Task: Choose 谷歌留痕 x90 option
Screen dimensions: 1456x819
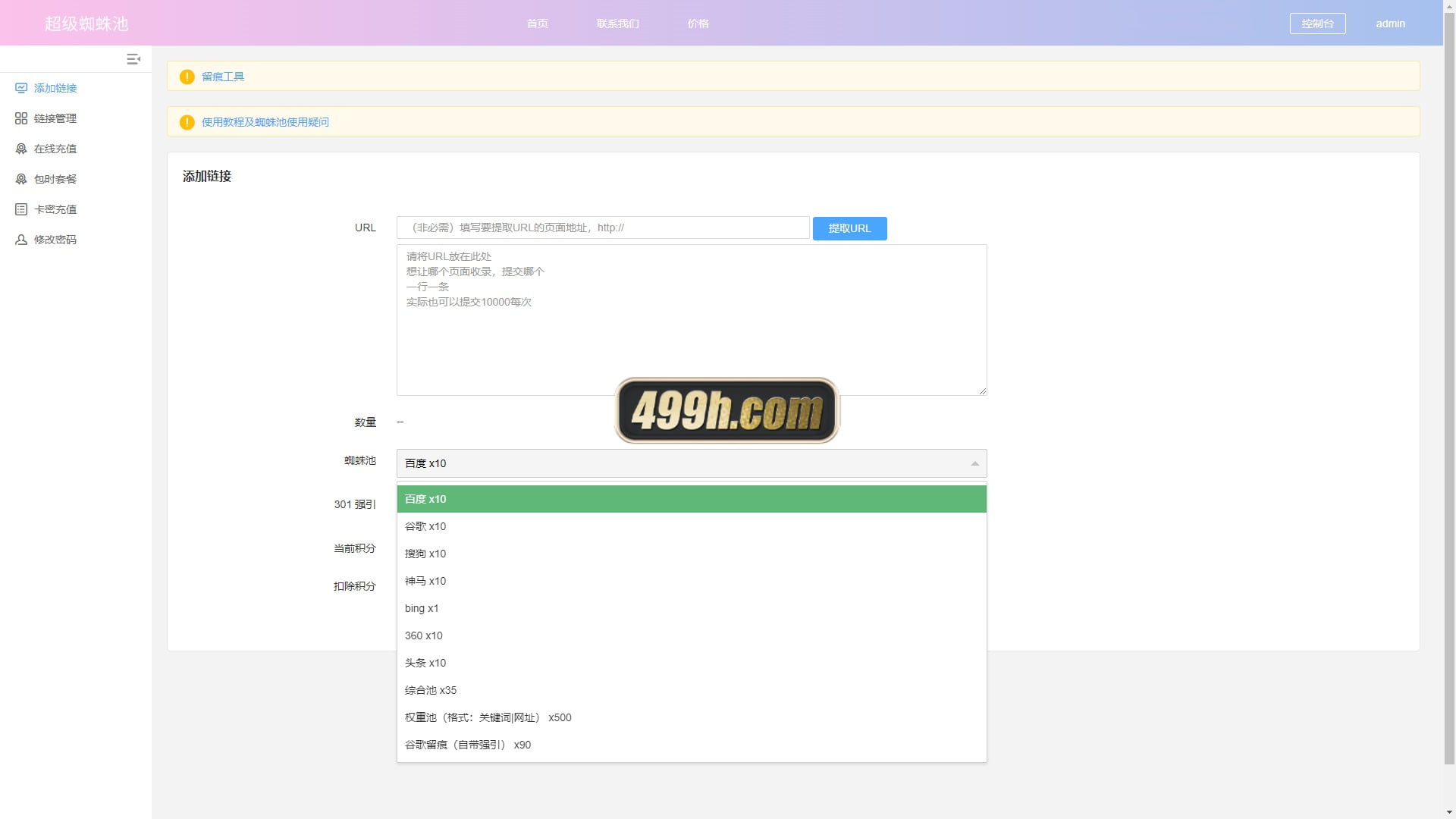Action: pos(692,745)
